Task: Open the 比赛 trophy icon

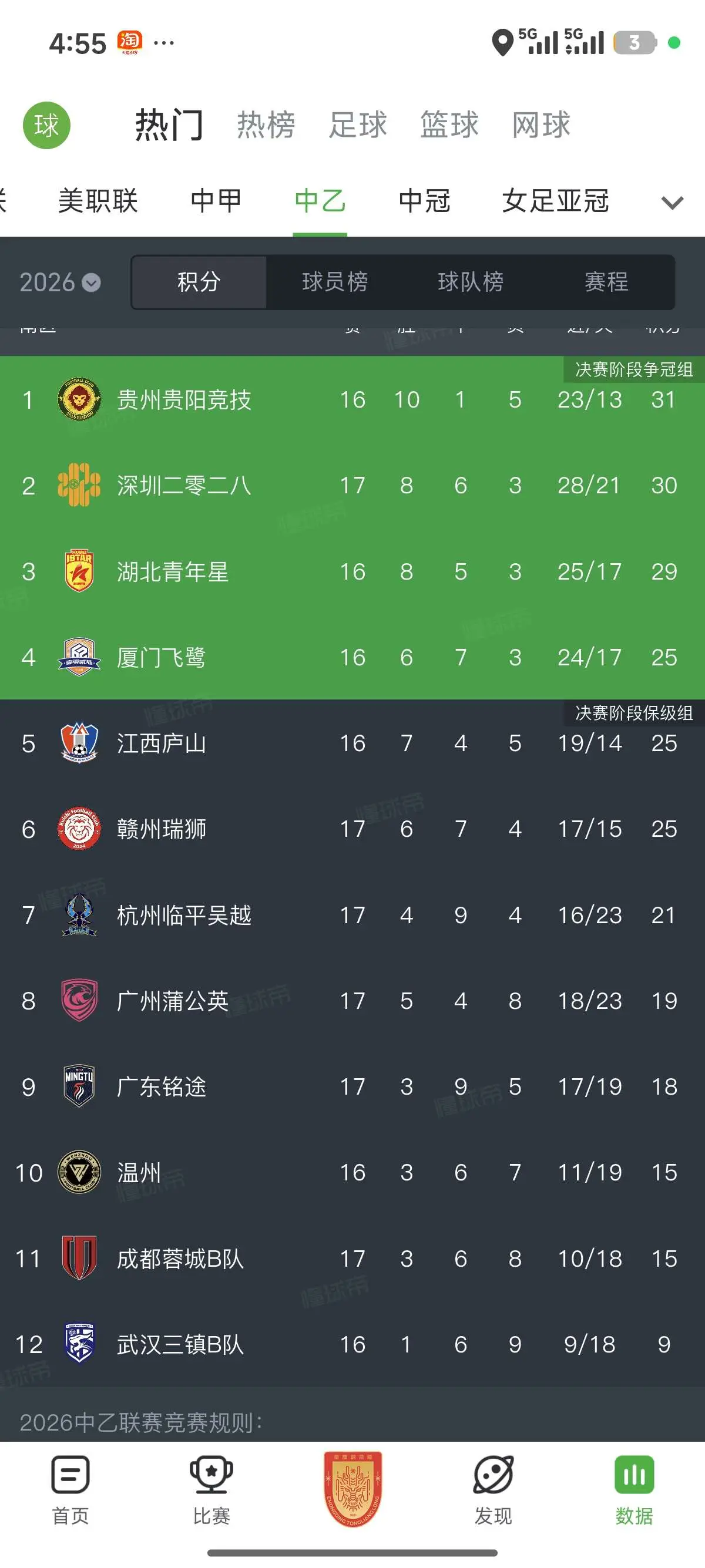Action: tap(211, 1475)
